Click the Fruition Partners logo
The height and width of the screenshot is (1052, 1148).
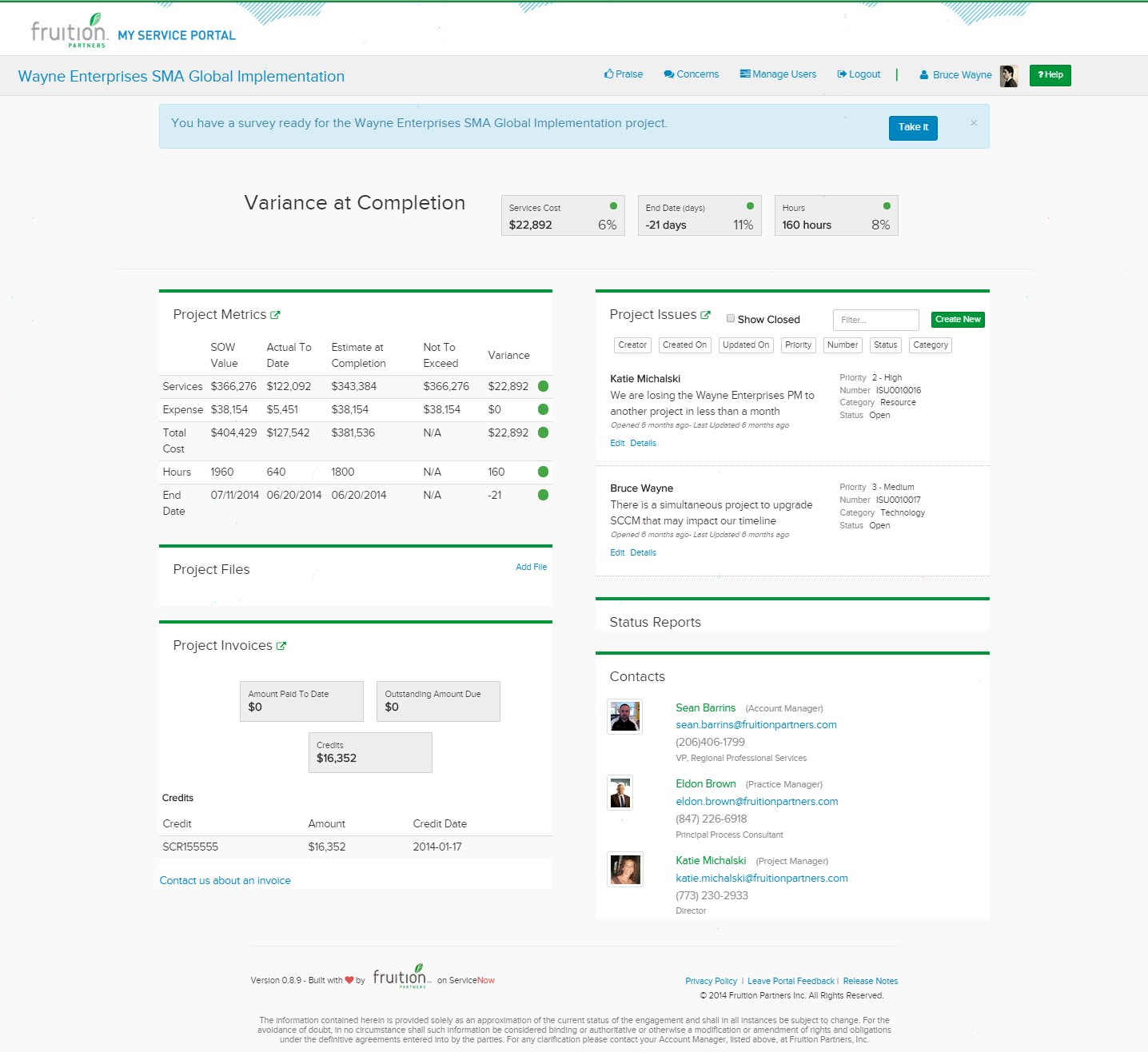click(69, 30)
